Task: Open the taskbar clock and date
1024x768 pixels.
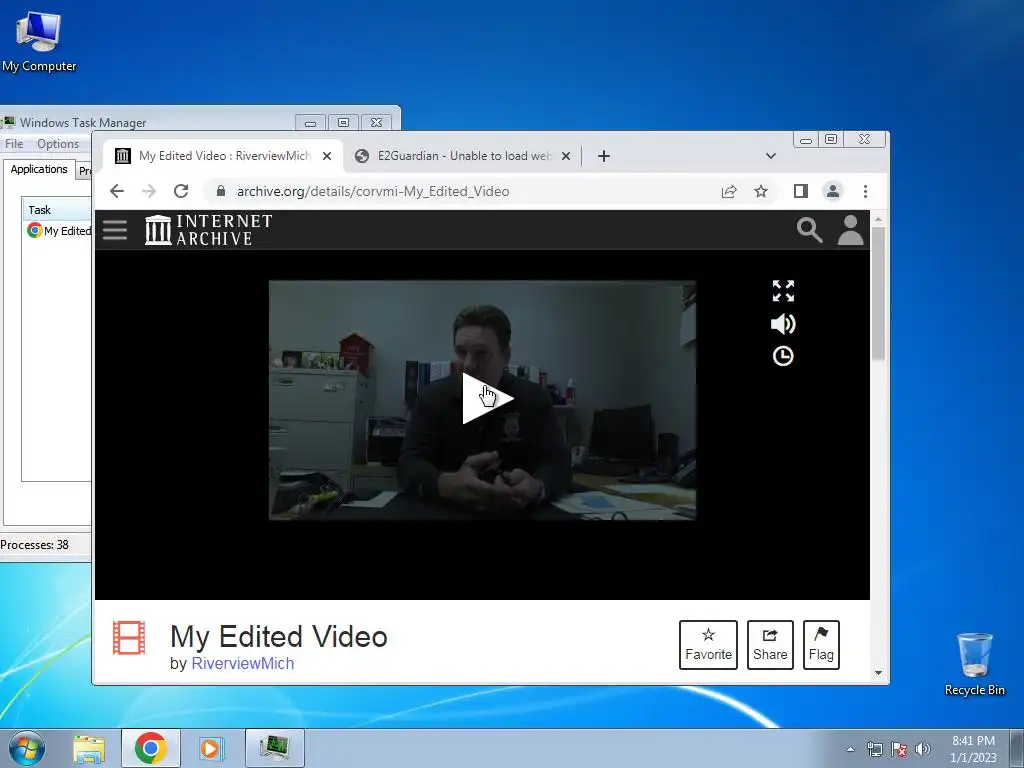Action: point(973,749)
